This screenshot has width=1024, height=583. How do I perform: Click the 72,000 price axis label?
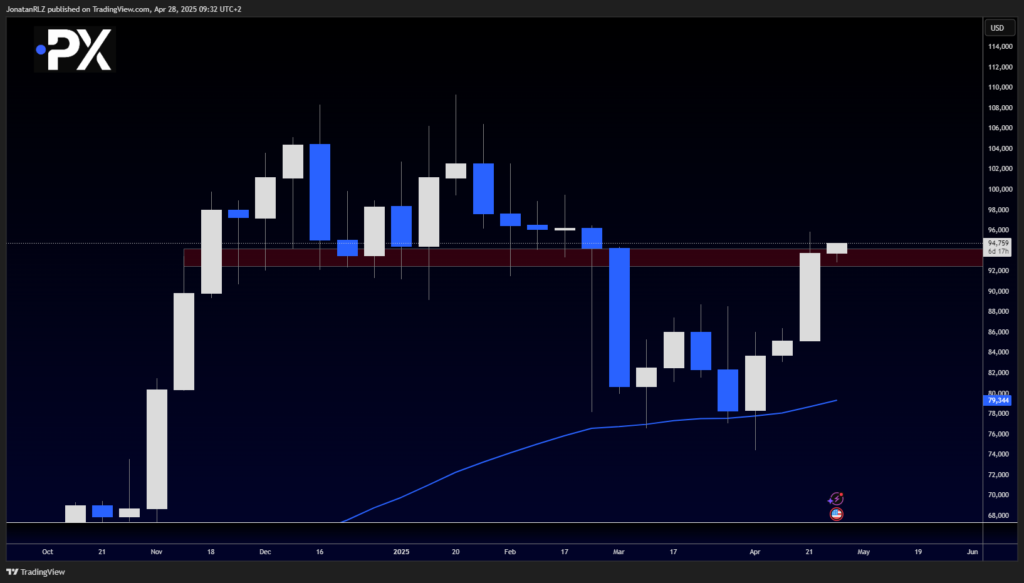pos(1000,474)
